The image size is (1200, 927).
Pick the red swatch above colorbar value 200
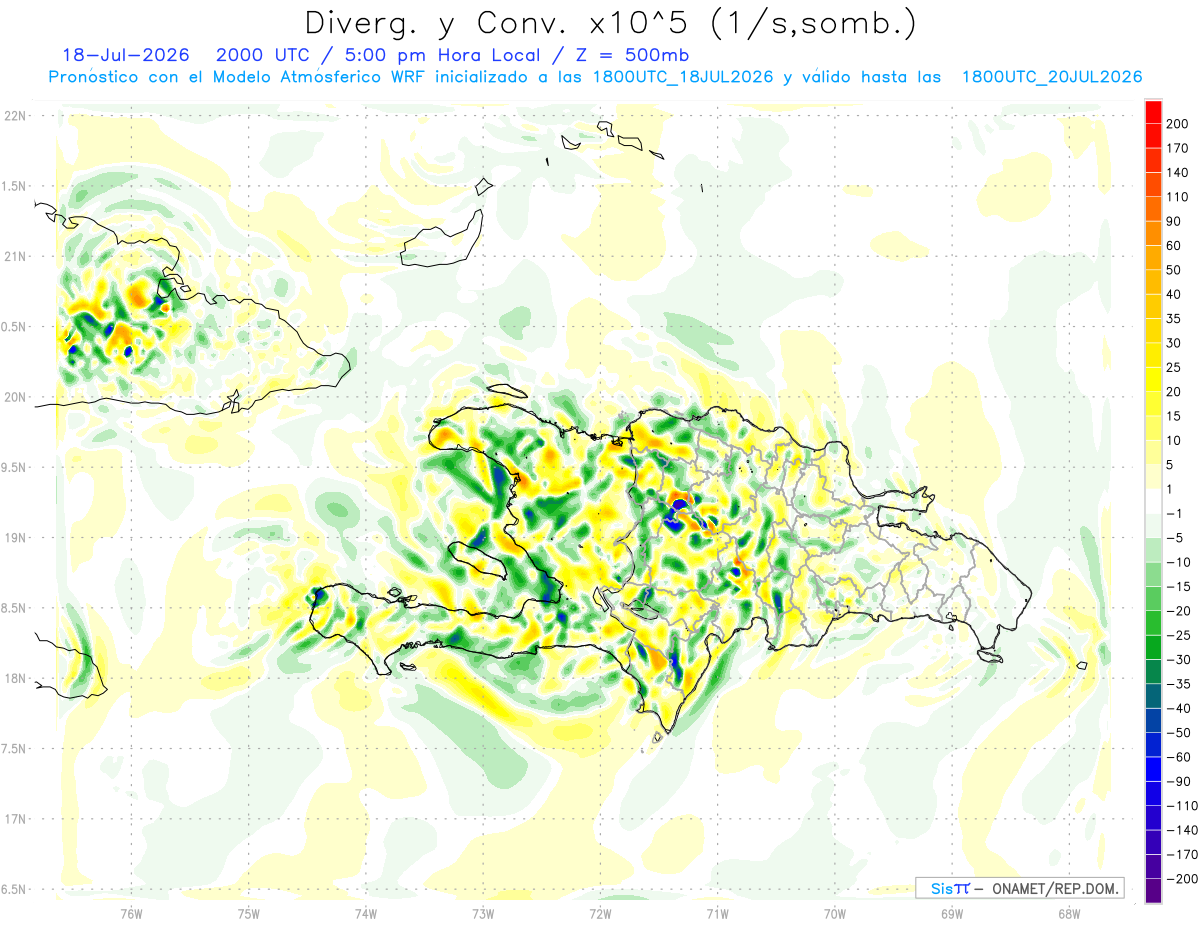[1153, 110]
